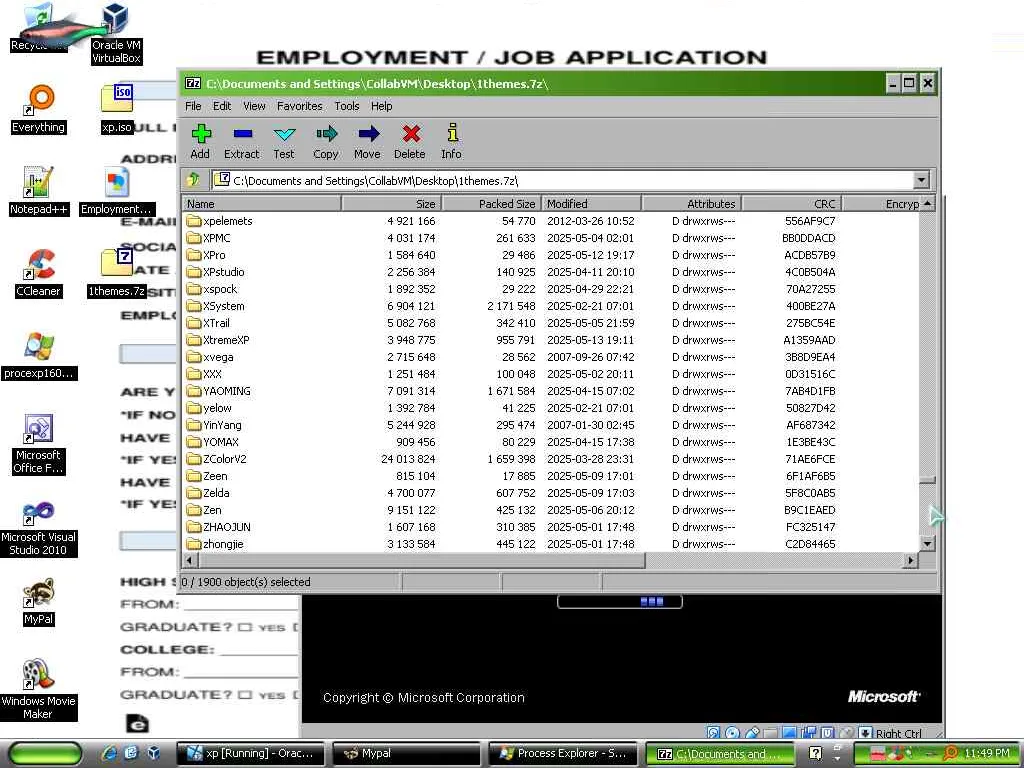
Task: Sort by the CRC column header
Action: (x=792, y=204)
